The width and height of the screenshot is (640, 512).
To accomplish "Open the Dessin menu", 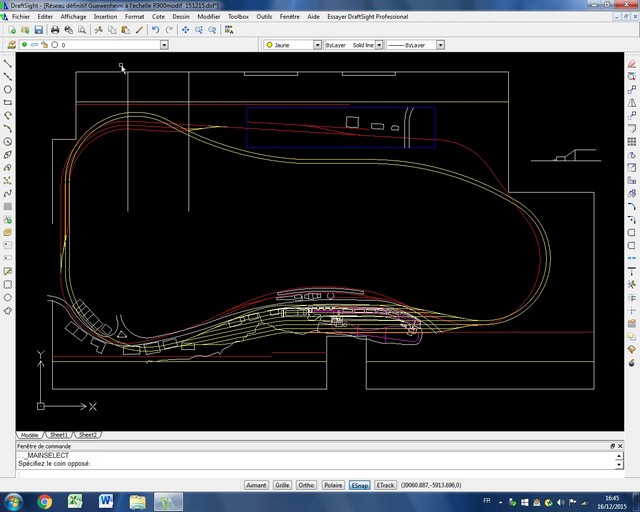I will [180, 17].
